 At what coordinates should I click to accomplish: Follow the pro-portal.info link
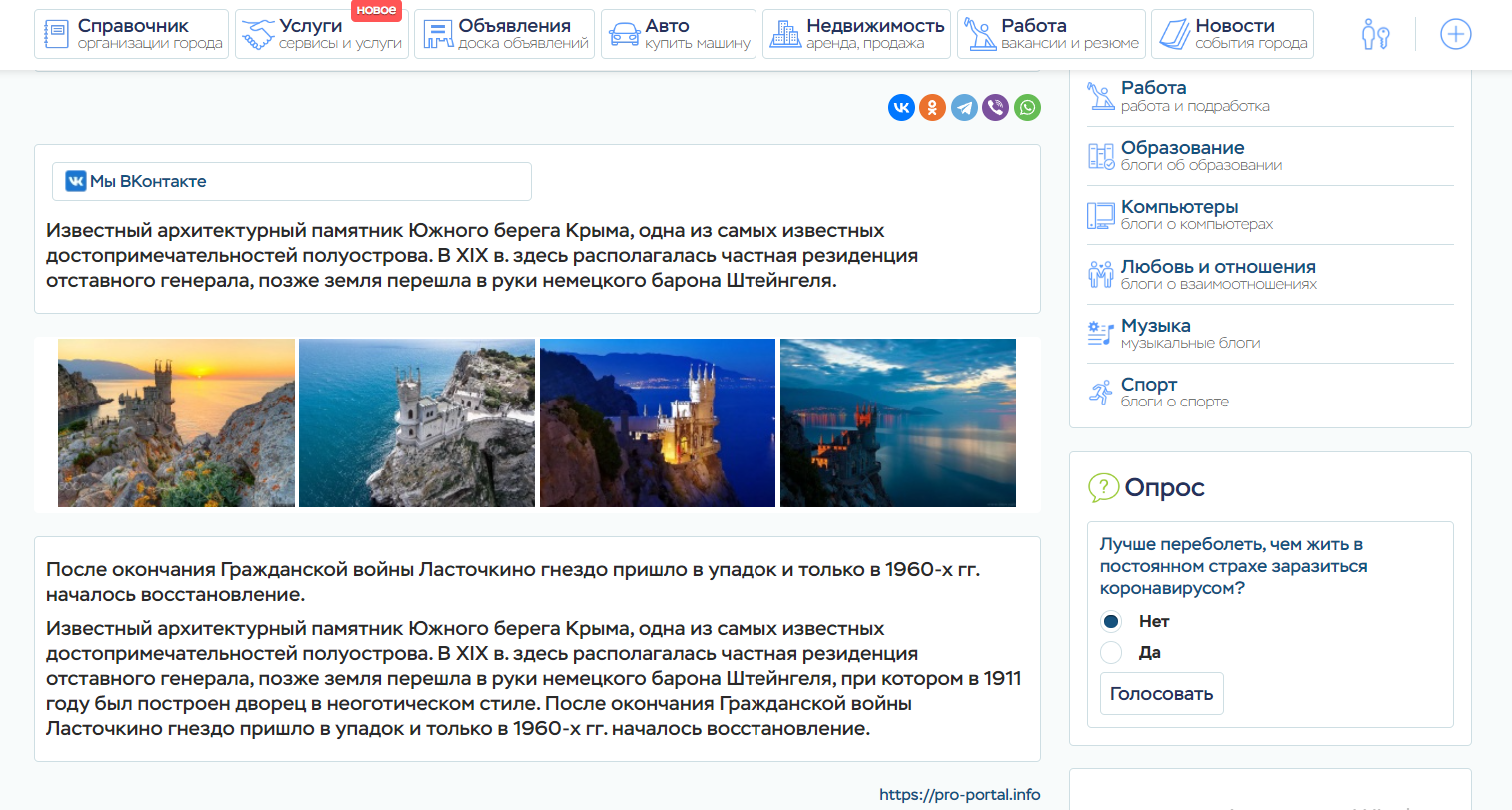pyautogui.click(x=959, y=795)
